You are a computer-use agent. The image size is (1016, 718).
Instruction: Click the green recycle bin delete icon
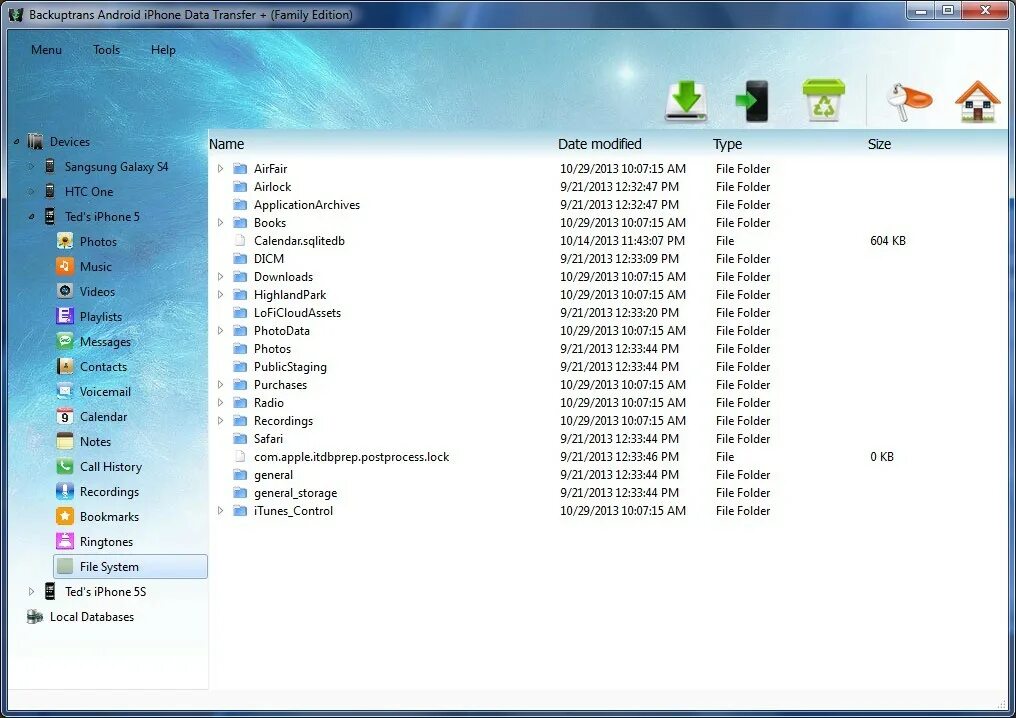(x=823, y=100)
